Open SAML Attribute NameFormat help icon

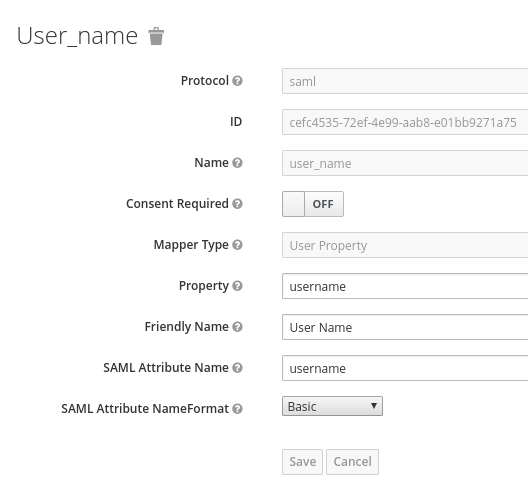(237, 409)
